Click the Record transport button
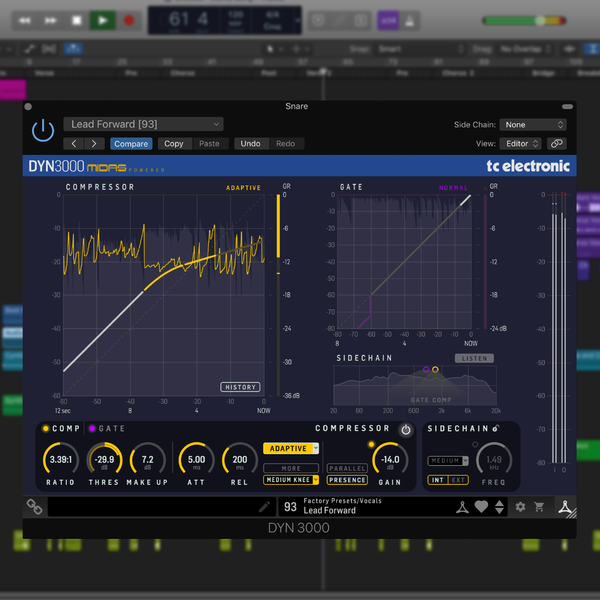Screen dimensions: 600x600 click(x=129, y=20)
